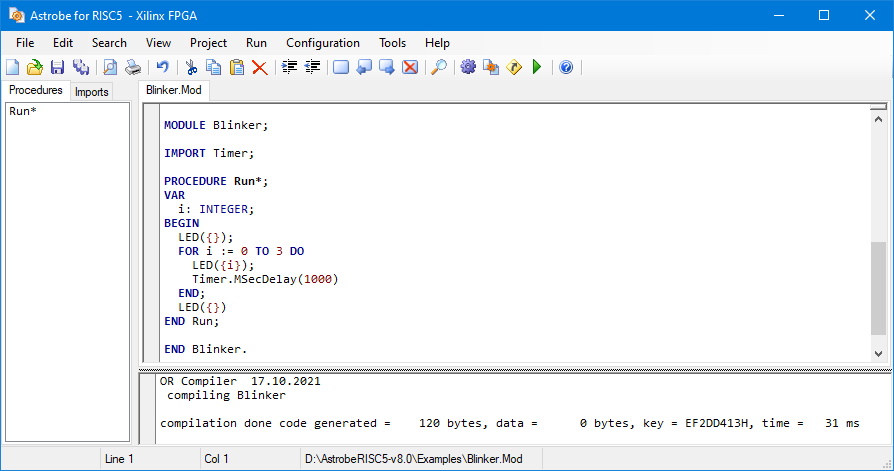894x471 pixels.
Task: Click the i: INTEGER declaration
Action: 216,209
